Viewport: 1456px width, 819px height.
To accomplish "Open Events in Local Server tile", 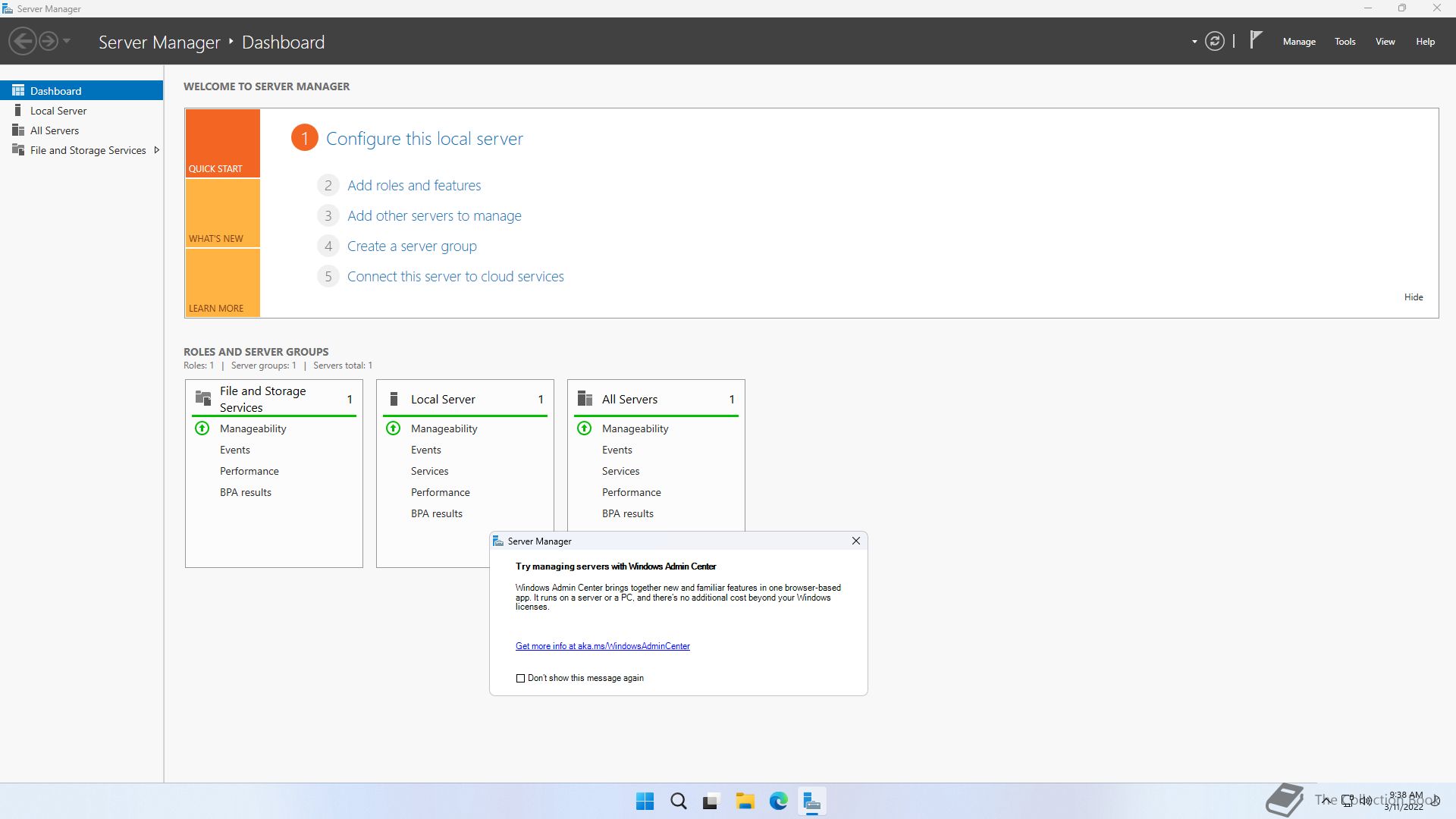I will tap(426, 450).
